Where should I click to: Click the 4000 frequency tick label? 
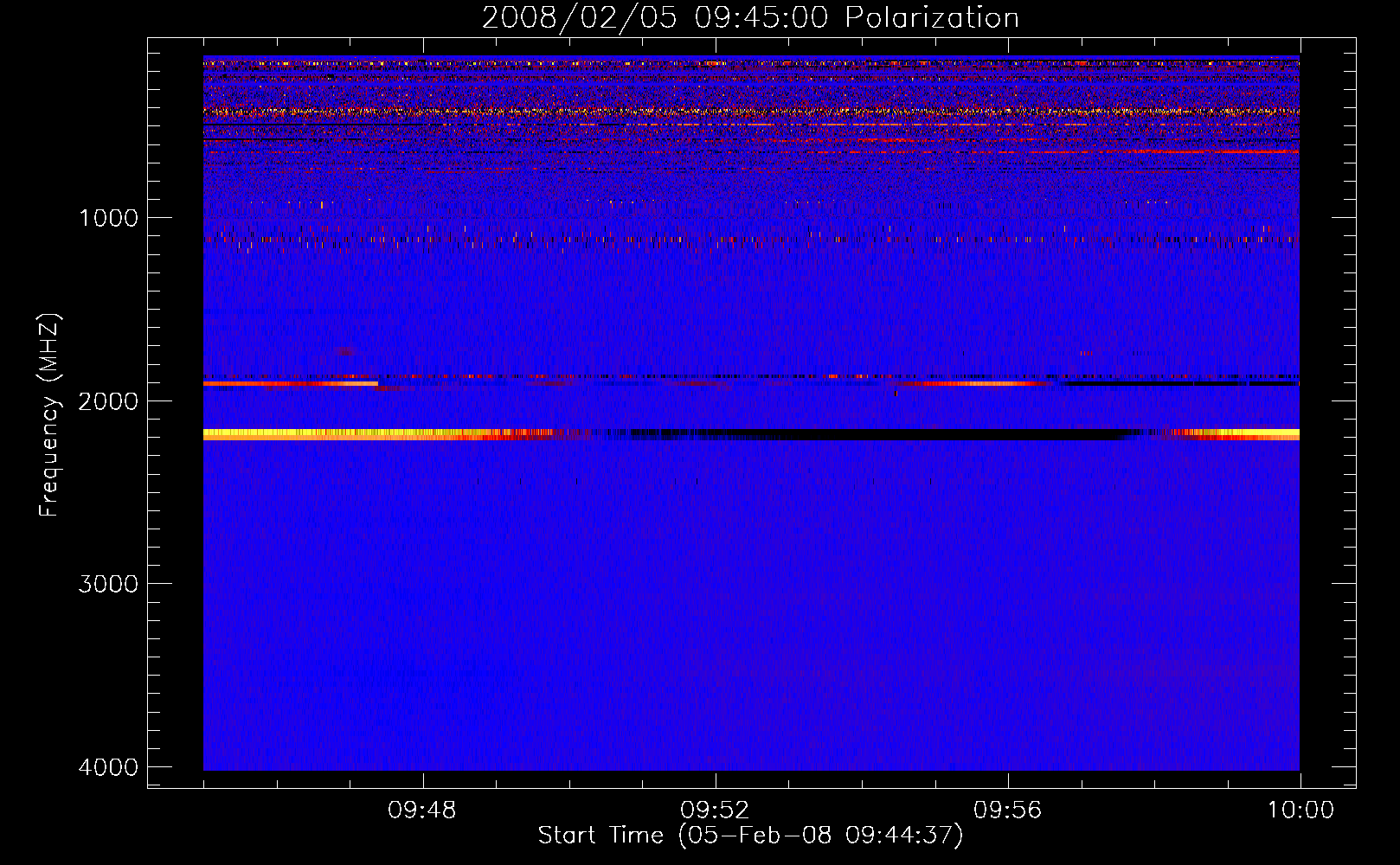108,767
